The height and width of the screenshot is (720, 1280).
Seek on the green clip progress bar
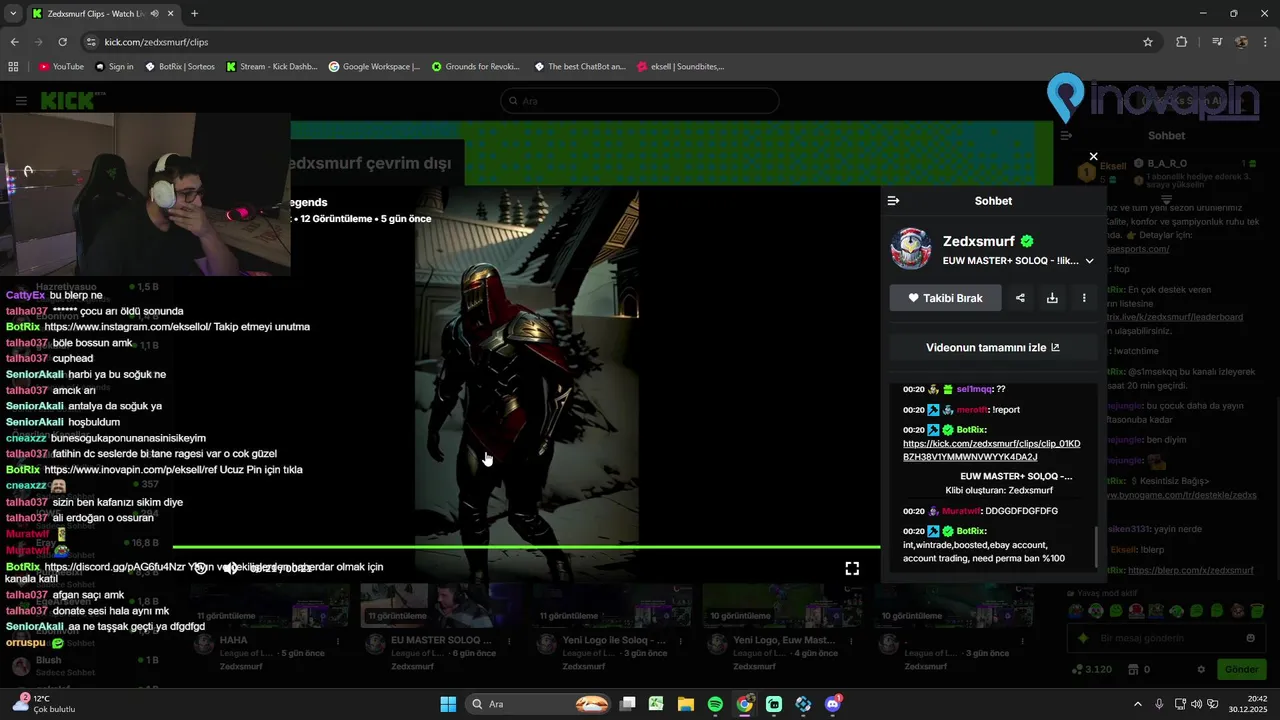526,547
